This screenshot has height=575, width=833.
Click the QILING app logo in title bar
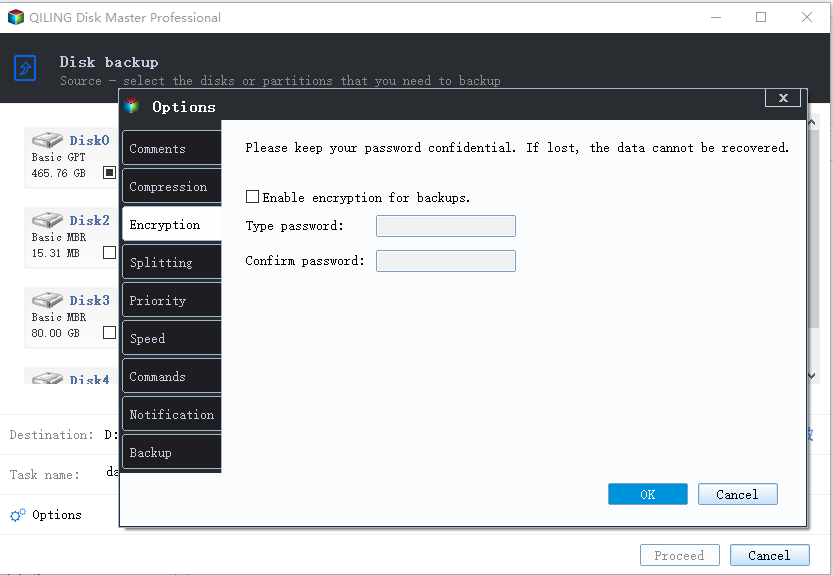tap(16, 17)
